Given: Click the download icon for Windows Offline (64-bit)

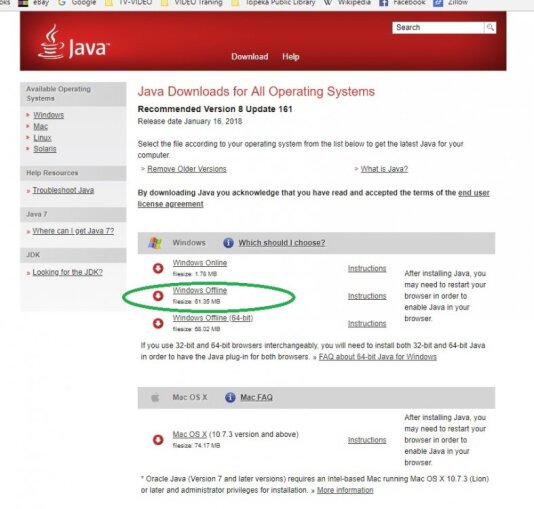Looking at the screenshot, I should click(x=158, y=323).
